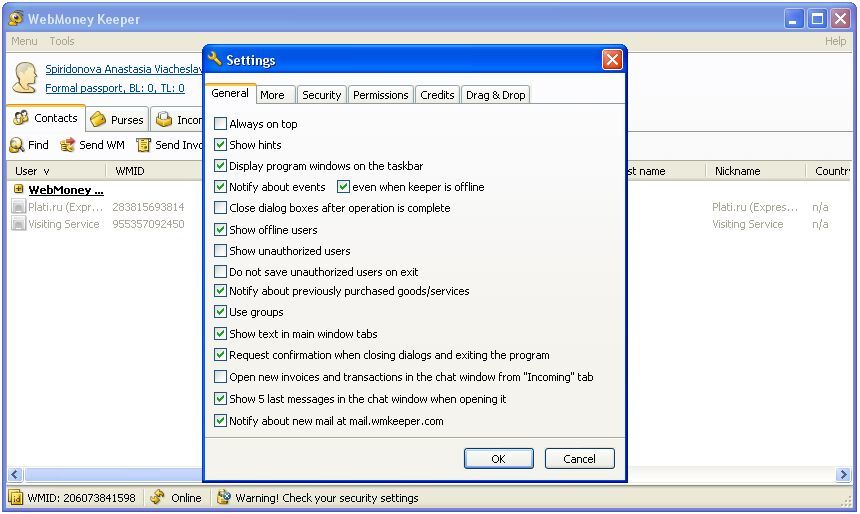The width and height of the screenshot is (860, 514).
Task: Open Spiridonova Anastasia profile link
Action: 124,69
